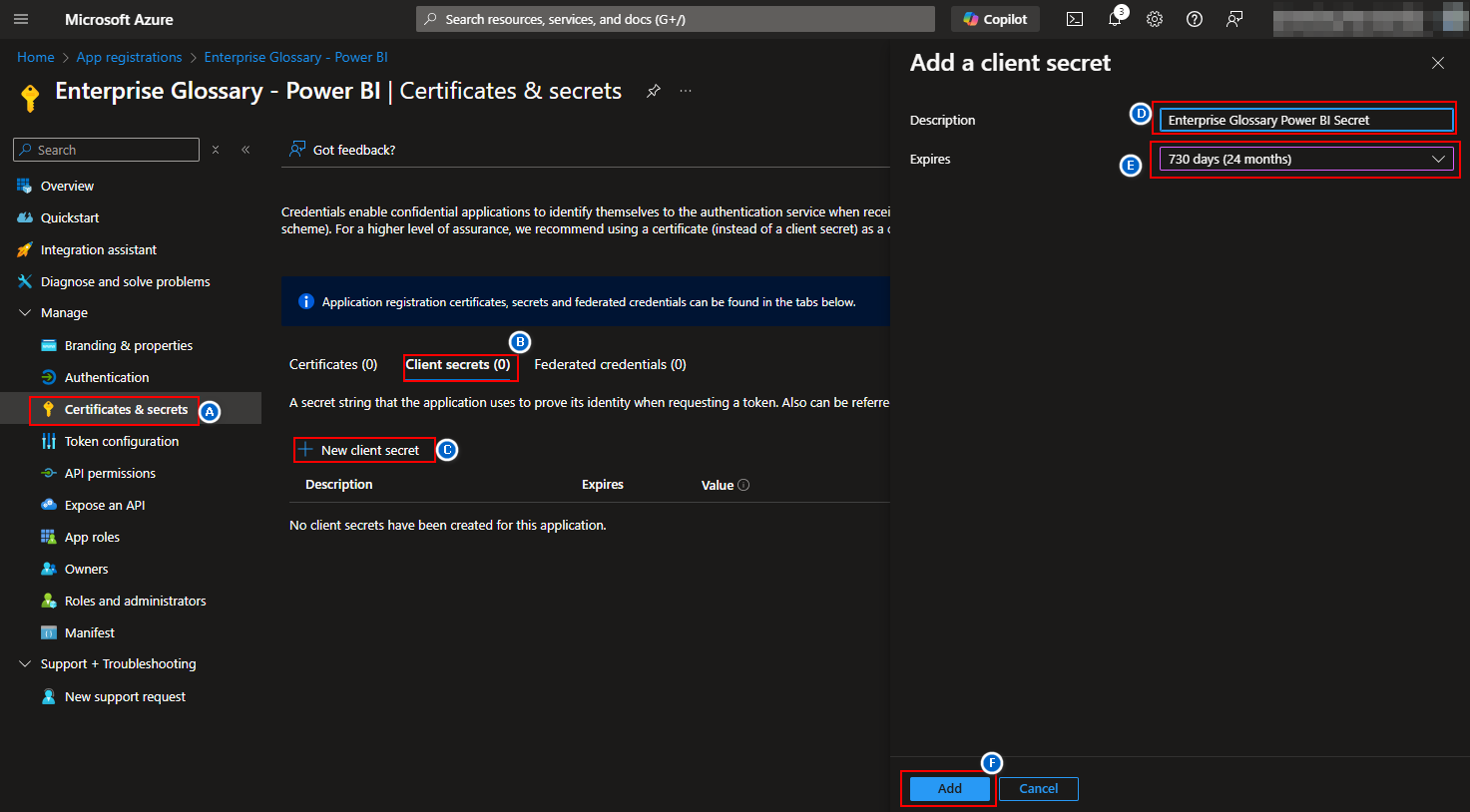The height and width of the screenshot is (812, 1470).
Task: Click the help question mark icon
Action: click(x=1195, y=19)
